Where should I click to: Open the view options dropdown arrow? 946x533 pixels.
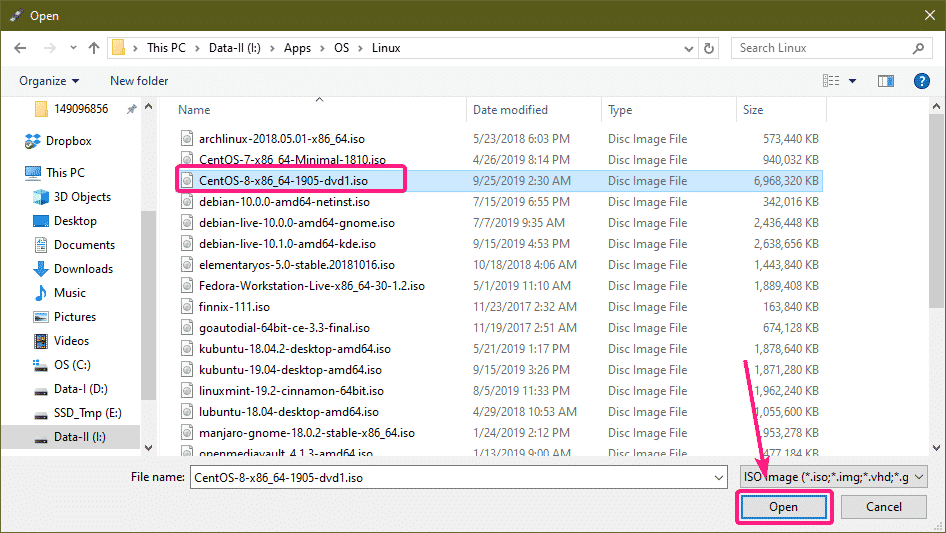point(853,81)
